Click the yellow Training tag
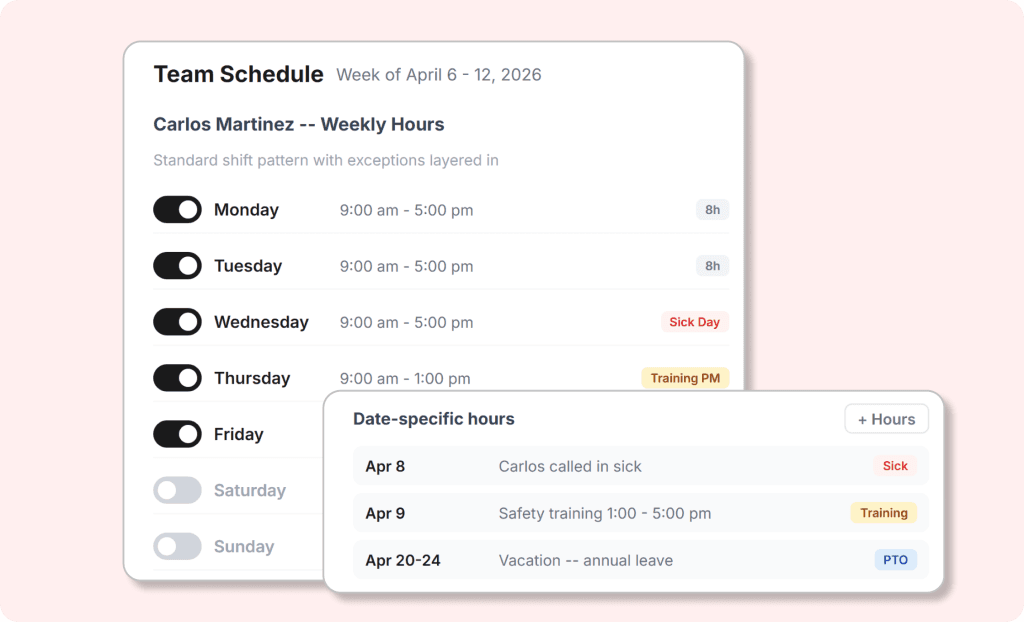The width and height of the screenshot is (1024, 622). pyautogui.click(x=883, y=513)
